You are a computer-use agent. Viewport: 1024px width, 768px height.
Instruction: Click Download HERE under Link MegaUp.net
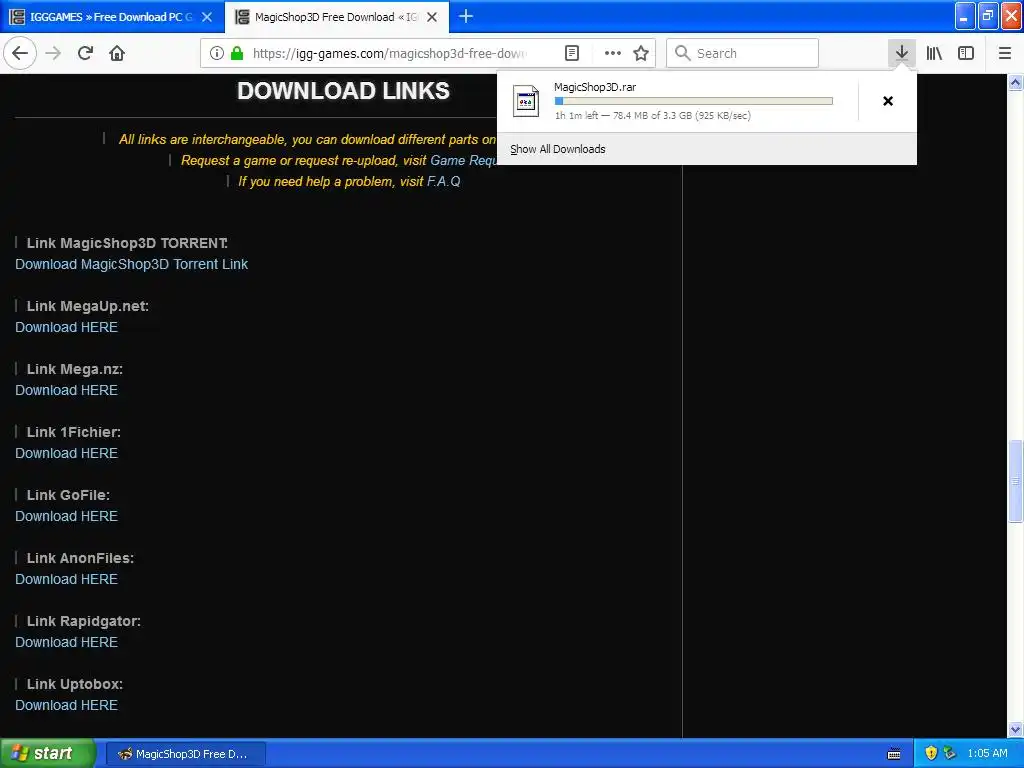click(x=67, y=327)
